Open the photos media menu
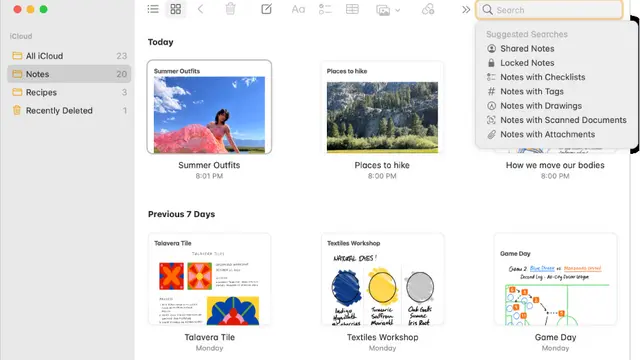 pyautogui.click(x=387, y=9)
